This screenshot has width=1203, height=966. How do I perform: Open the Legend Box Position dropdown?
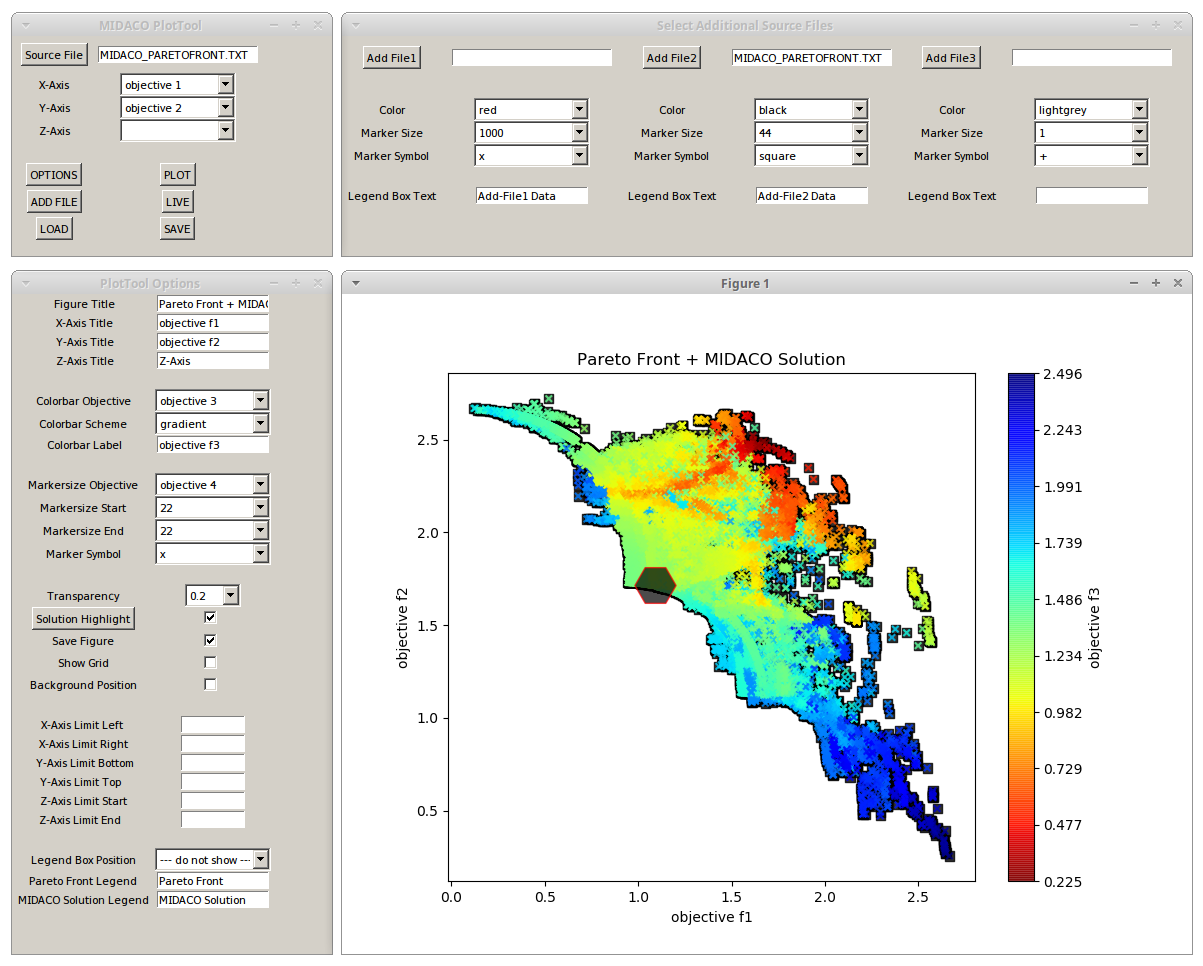(x=212, y=860)
